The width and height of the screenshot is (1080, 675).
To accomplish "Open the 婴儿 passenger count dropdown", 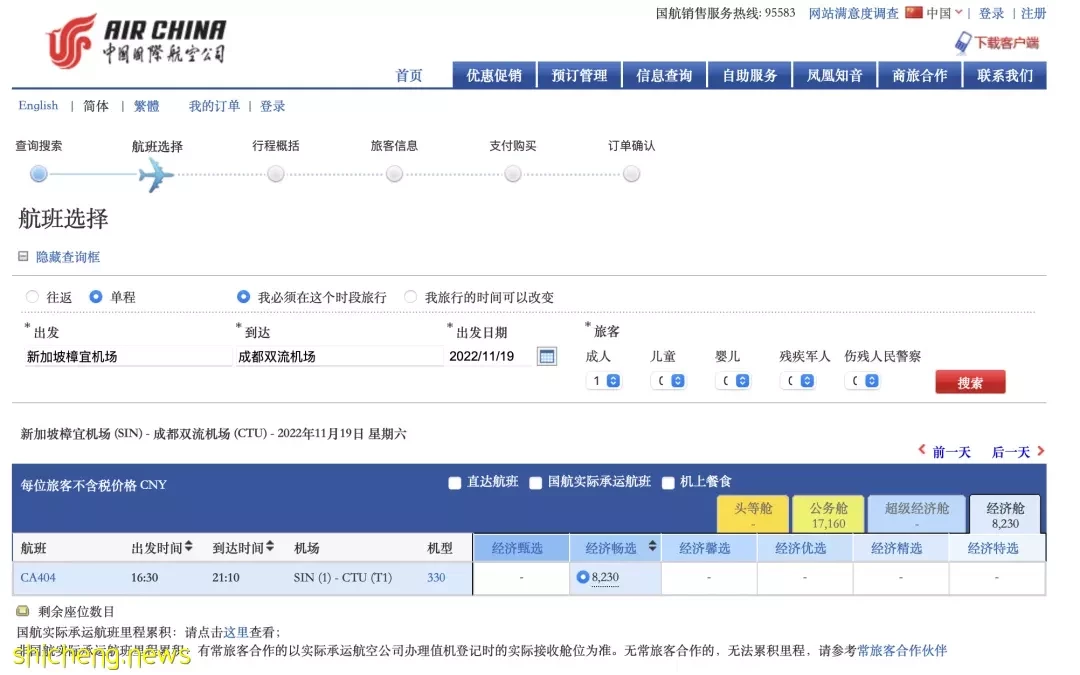I will pos(733,381).
